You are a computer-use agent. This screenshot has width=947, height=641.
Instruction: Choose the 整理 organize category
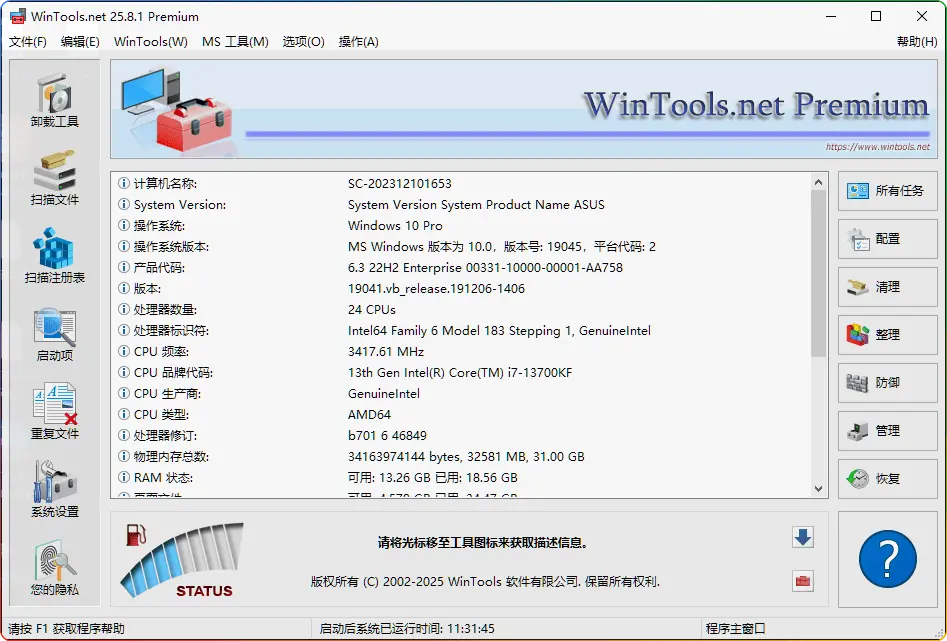(887, 335)
